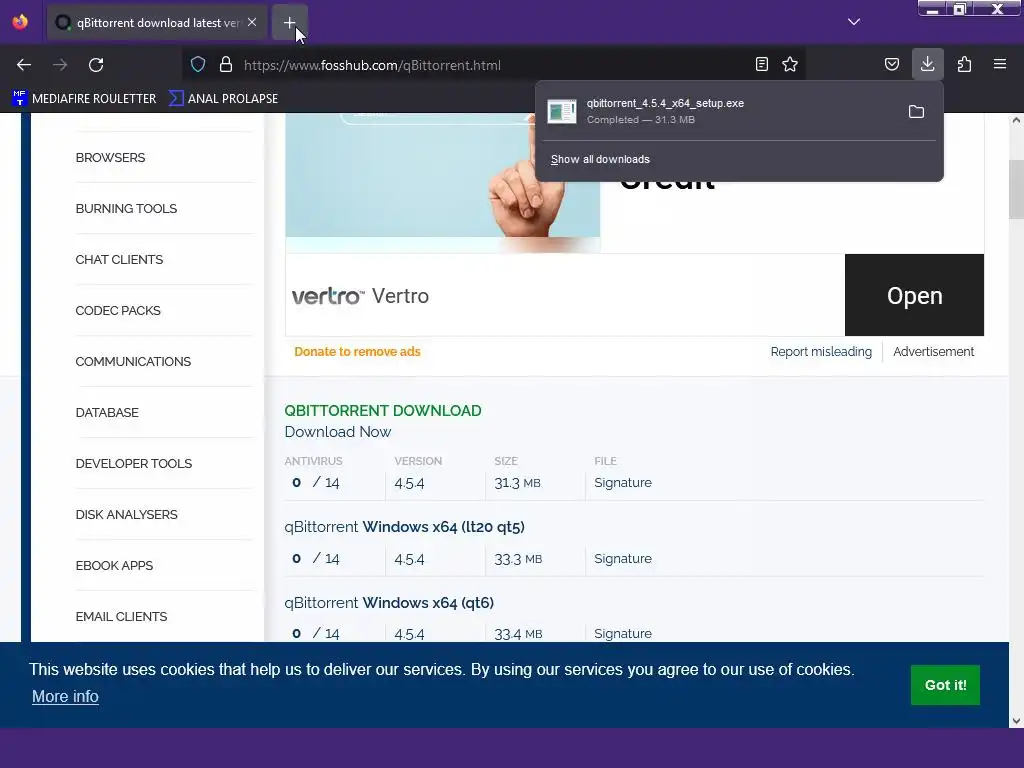The image size is (1024, 768).
Task: Click Show all downloads
Action: [x=600, y=159]
